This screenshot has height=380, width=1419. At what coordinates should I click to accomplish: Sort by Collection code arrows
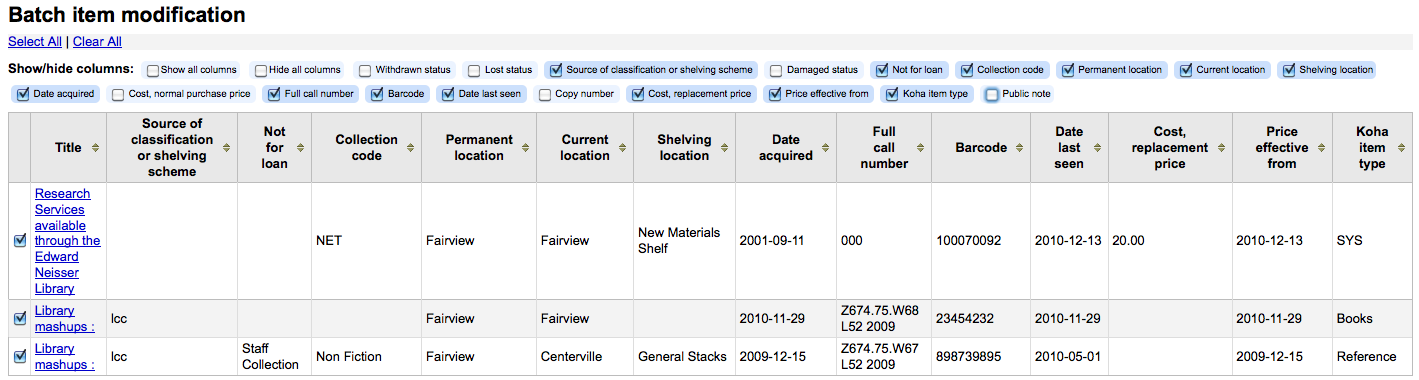click(411, 148)
